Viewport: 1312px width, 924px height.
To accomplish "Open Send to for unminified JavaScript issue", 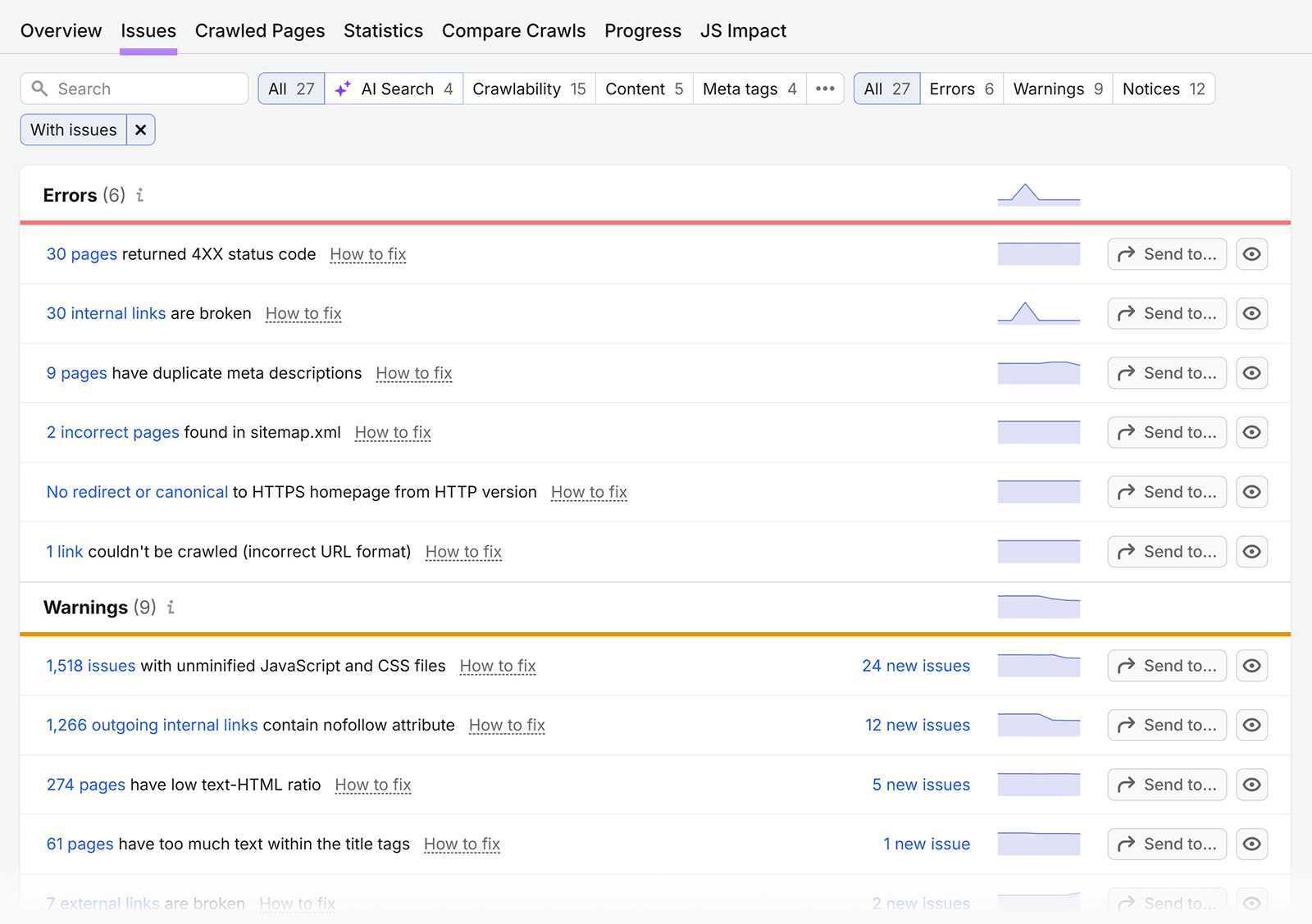I will (x=1167, y=666).
